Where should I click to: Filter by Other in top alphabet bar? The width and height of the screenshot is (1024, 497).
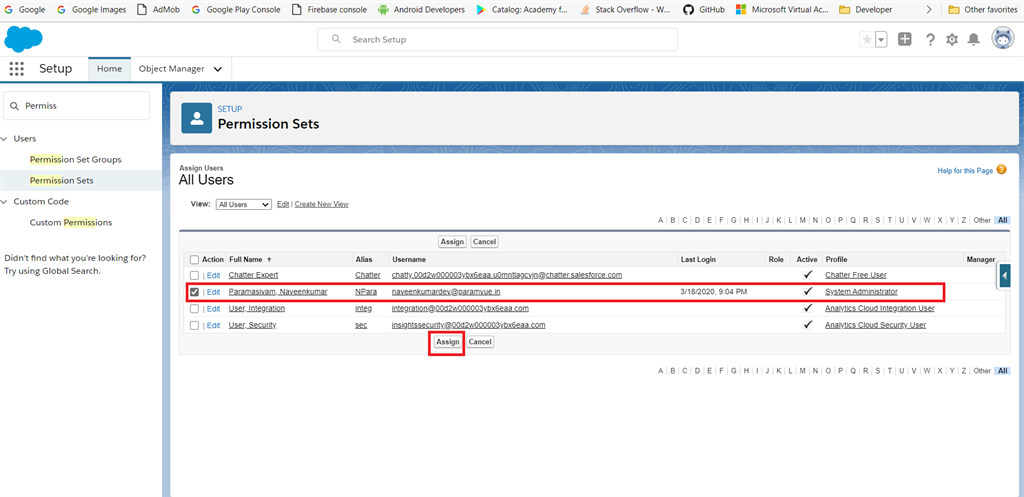[982, 220]
